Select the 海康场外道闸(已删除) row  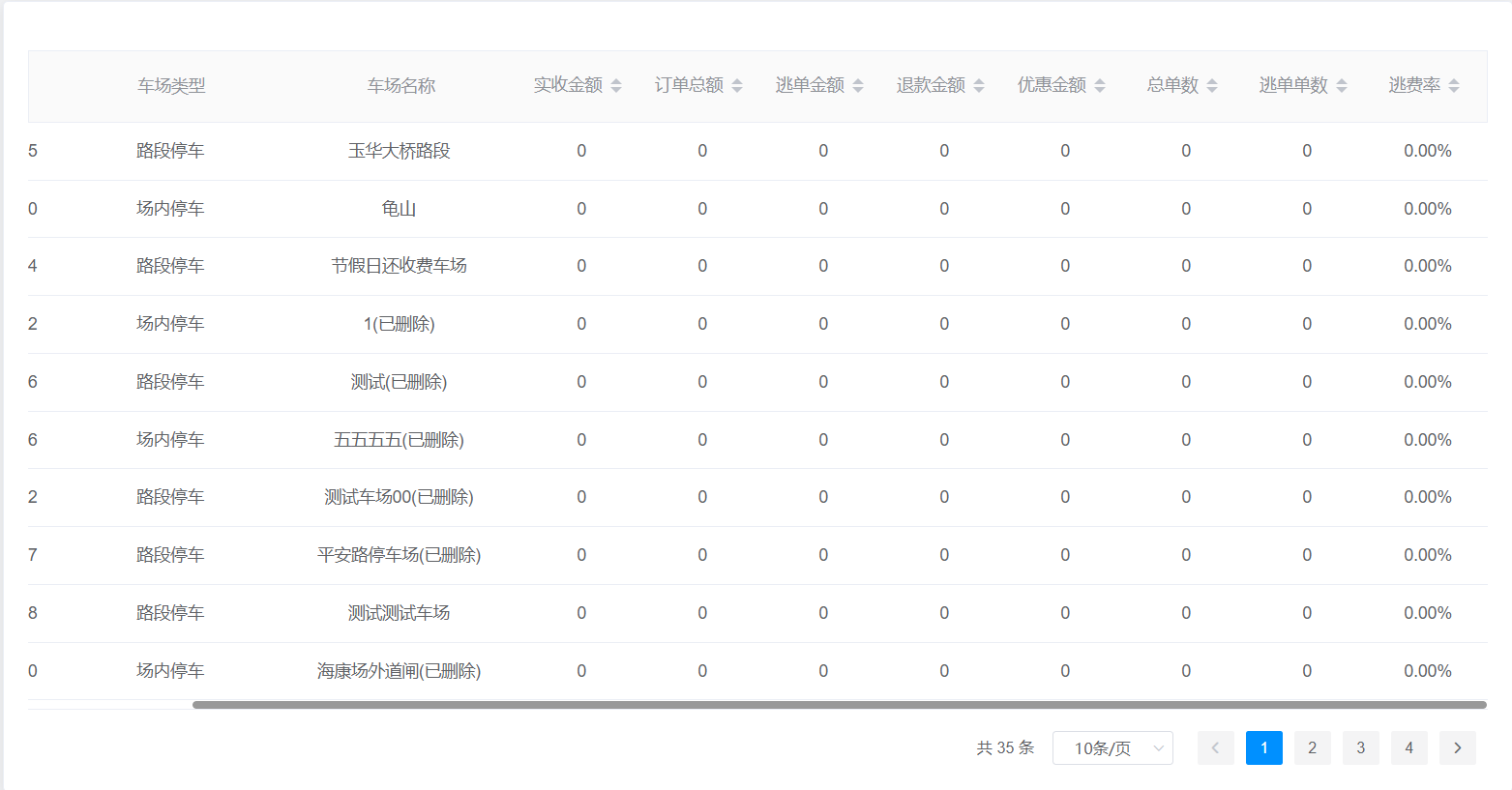pyautogui.click(x=399, y=671)
